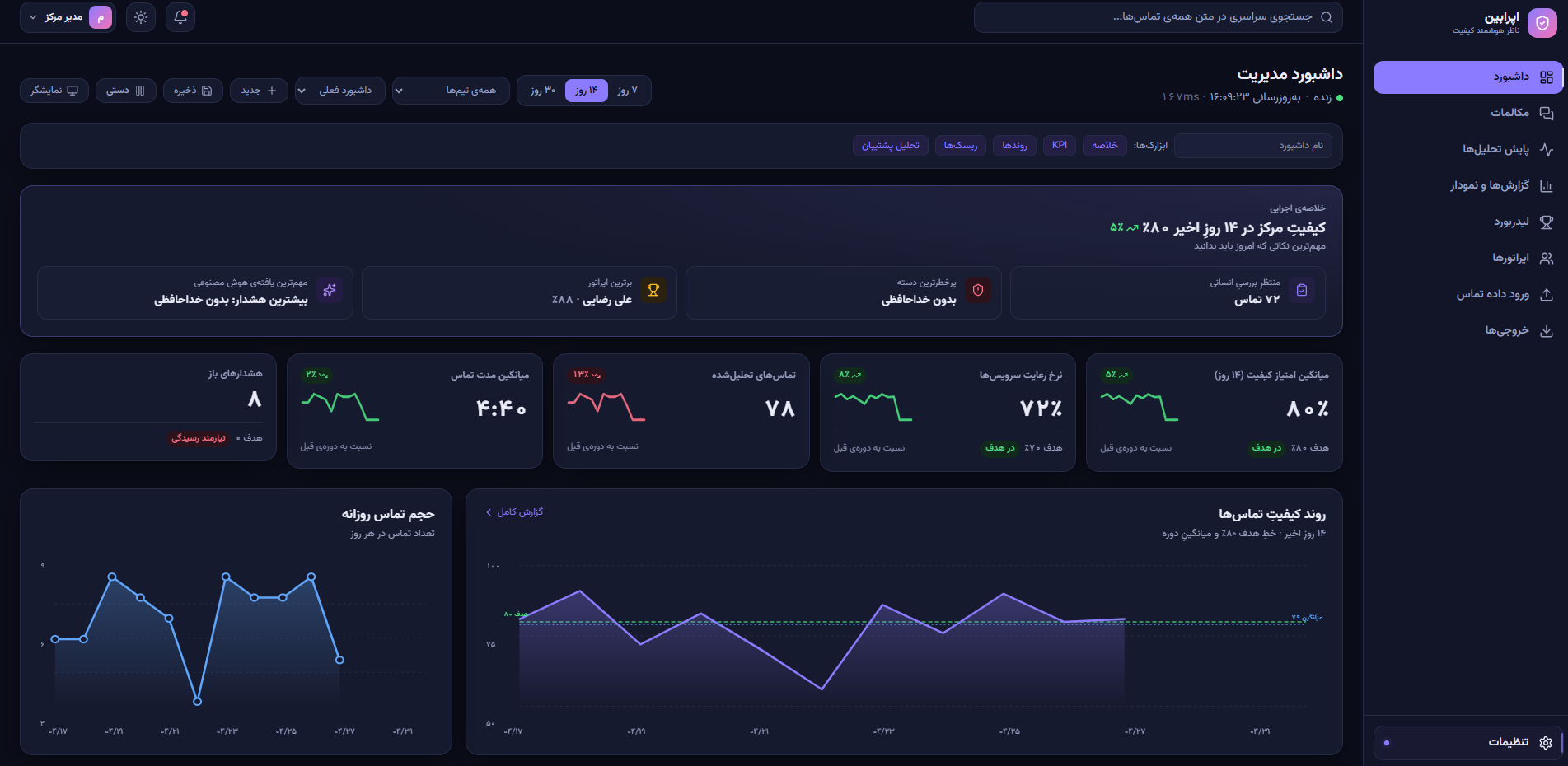This screenshot has width=1568, height=766.
Task: Click the تماس‌های تحلیل‌شده value ۷۸
Action: click(x=779, y=409)
